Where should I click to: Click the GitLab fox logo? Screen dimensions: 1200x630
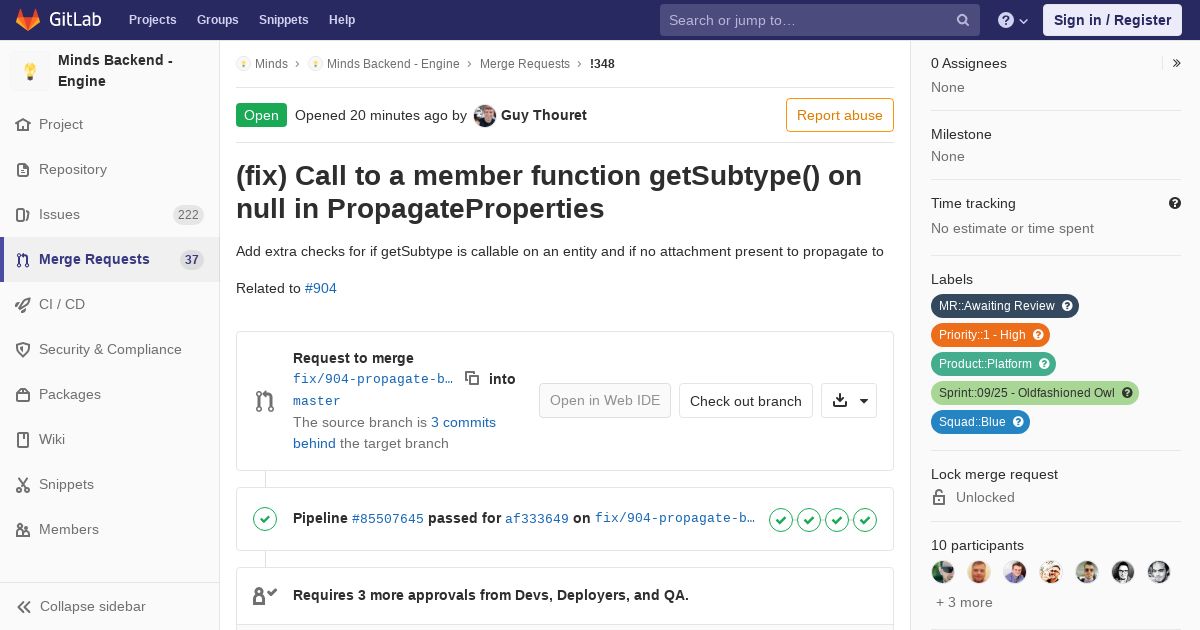click(x=27, y=19)
